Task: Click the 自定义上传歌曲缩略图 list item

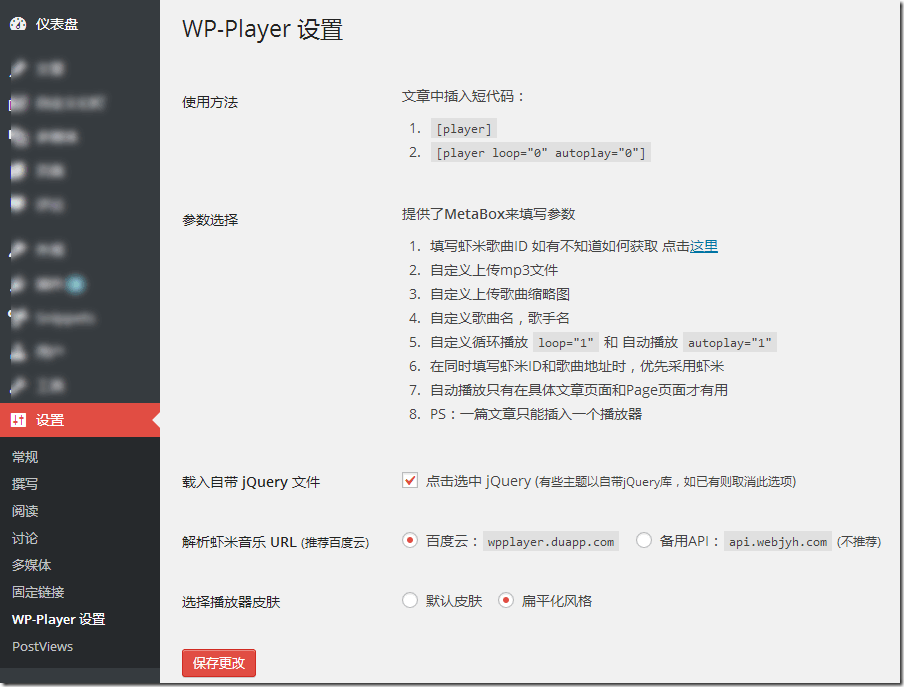Action: [x=500, y=294]
